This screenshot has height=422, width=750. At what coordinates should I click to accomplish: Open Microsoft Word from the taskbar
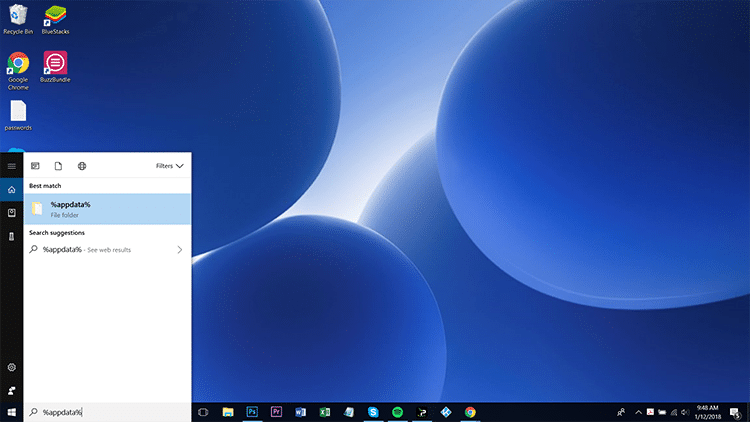coord(300,412)
